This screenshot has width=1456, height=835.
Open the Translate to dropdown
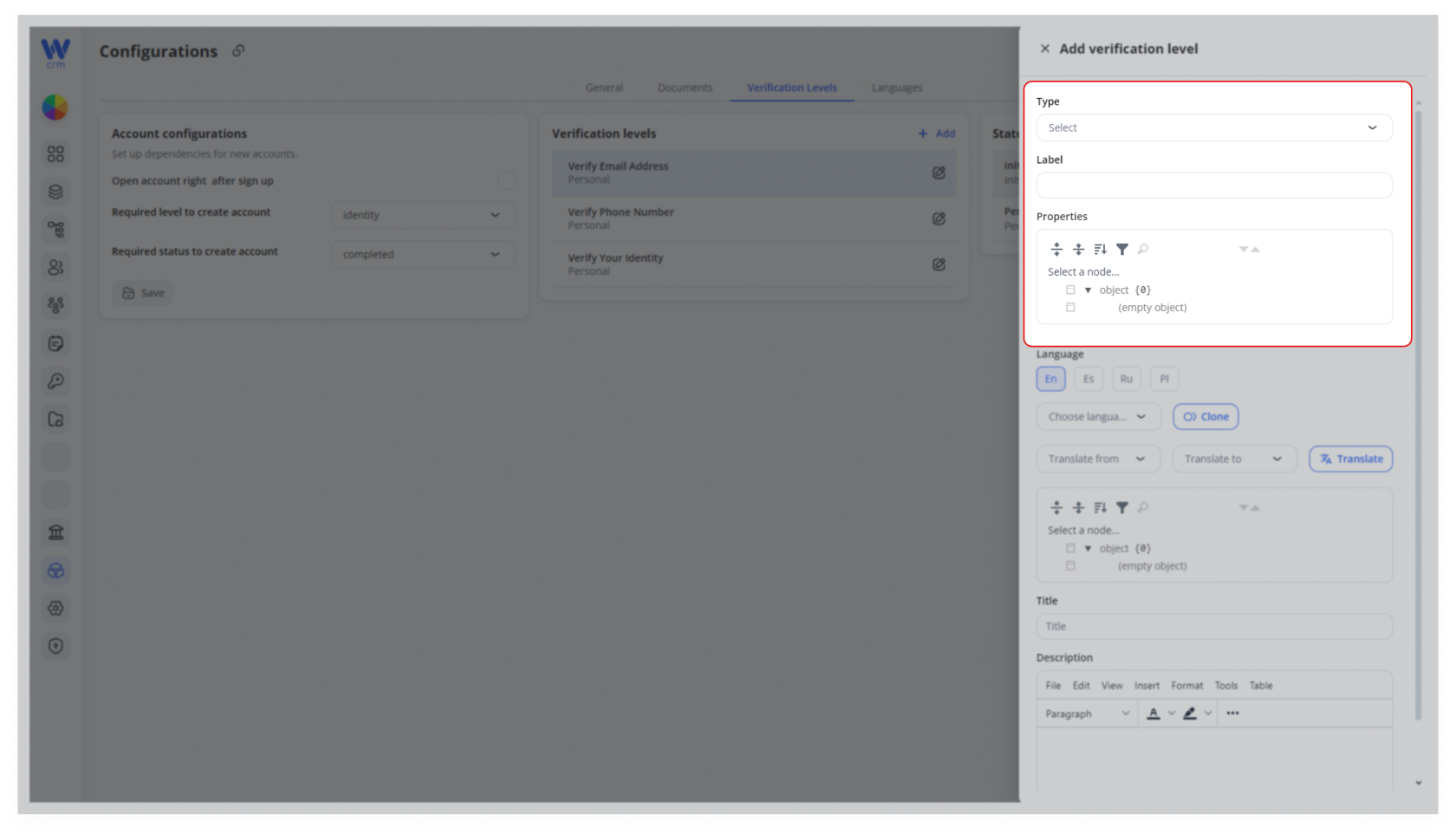(1234, 459)
